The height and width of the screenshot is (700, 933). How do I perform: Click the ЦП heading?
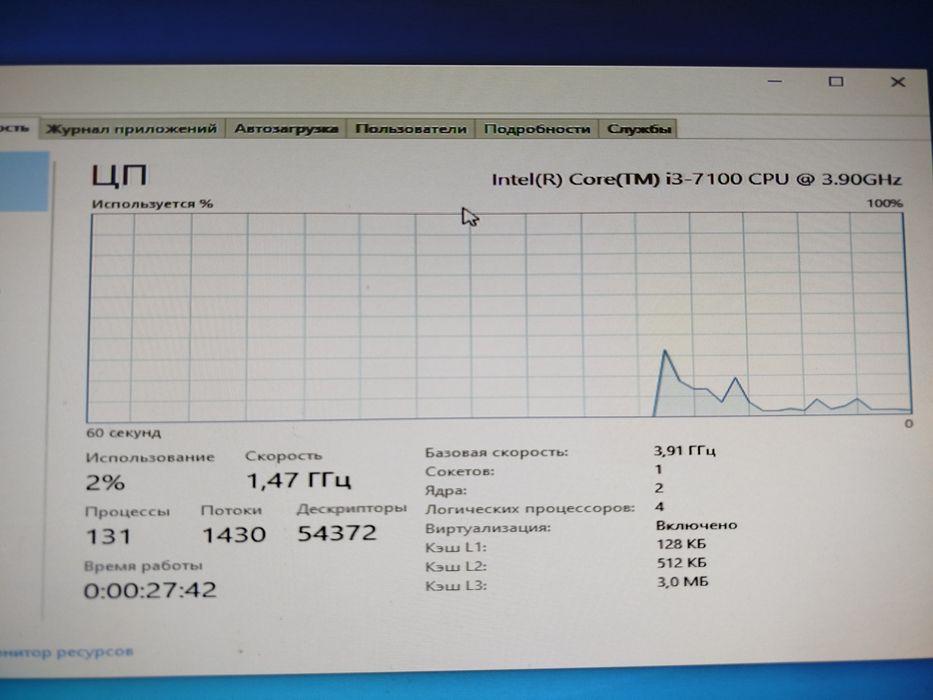pyautogui.click(x=119, y=176)
